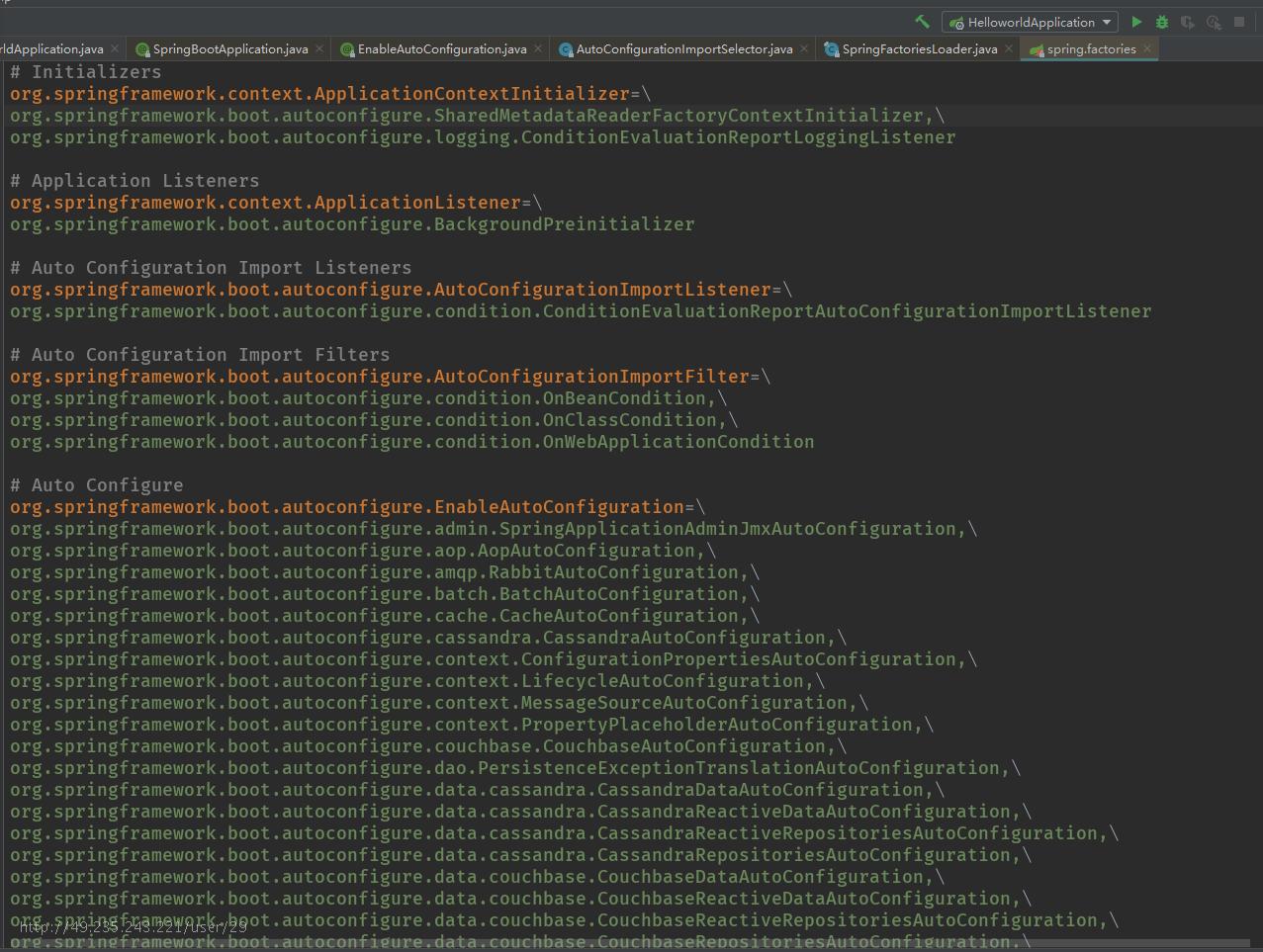Click the AutoConfigurationImportListener key line
The width and height of the screenshot is (1263, 952).
pos(402,290)
